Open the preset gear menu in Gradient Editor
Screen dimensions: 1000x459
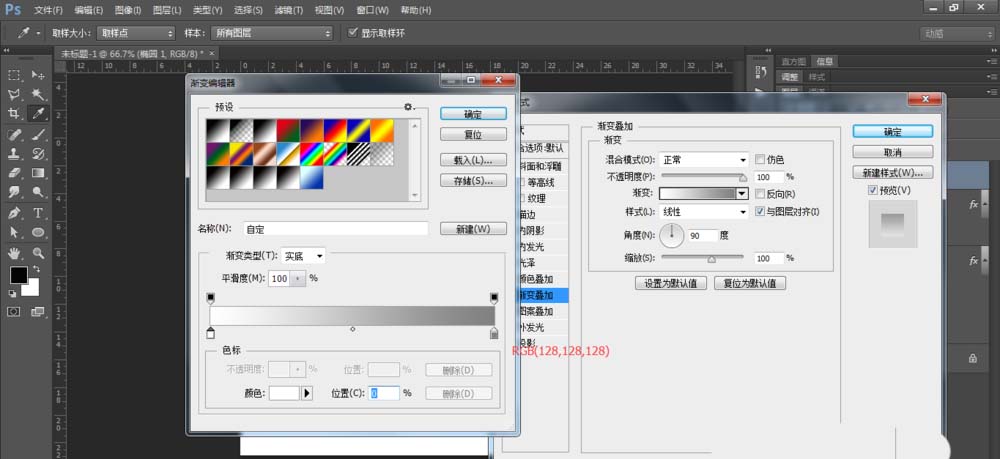pyautogui.click(x=409, y=106)
